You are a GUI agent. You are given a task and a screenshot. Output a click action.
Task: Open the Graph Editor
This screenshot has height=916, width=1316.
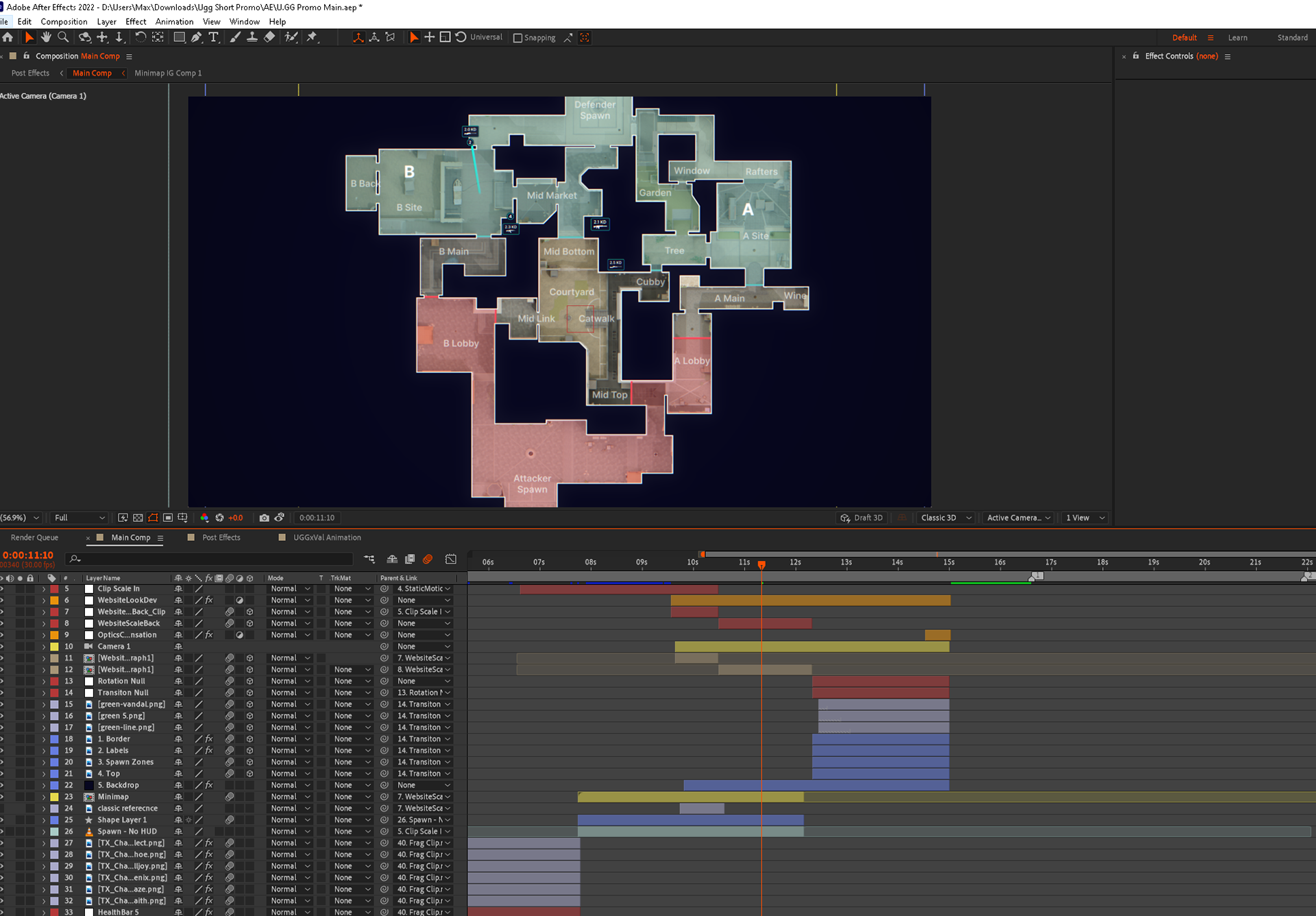coord(450,559)
